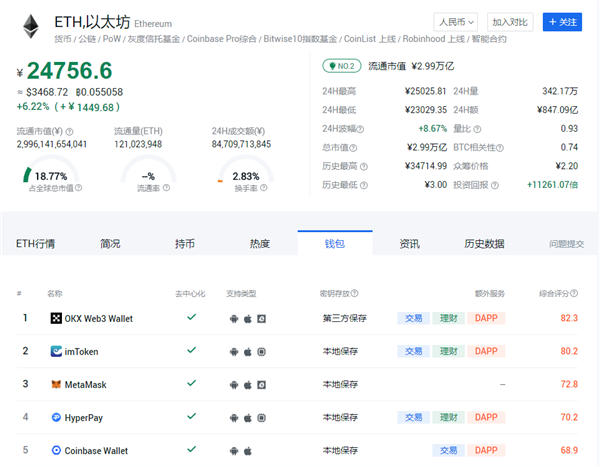Switch to the 资讯 tab
The image size is (600, 467).
pos(409,243)
